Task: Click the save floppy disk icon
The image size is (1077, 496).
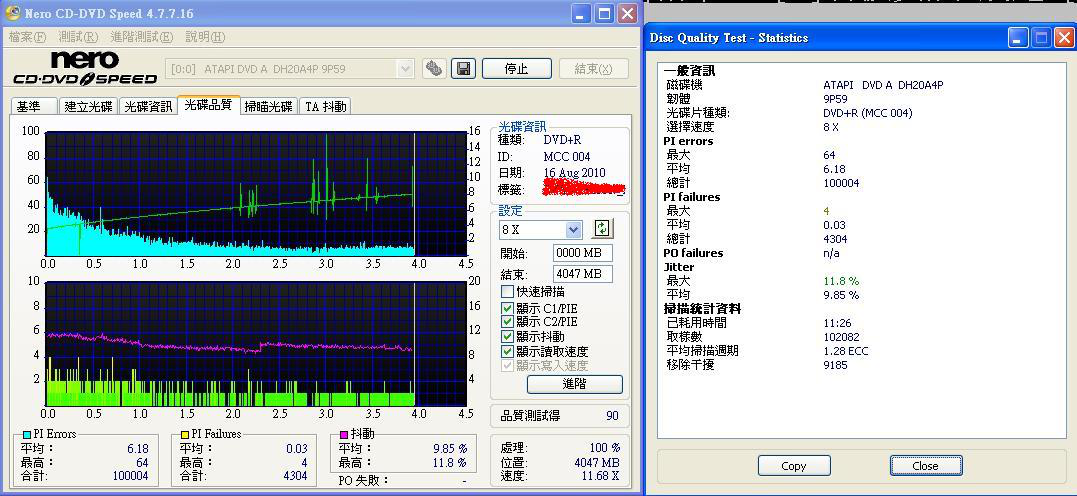Action: [463, 68]
